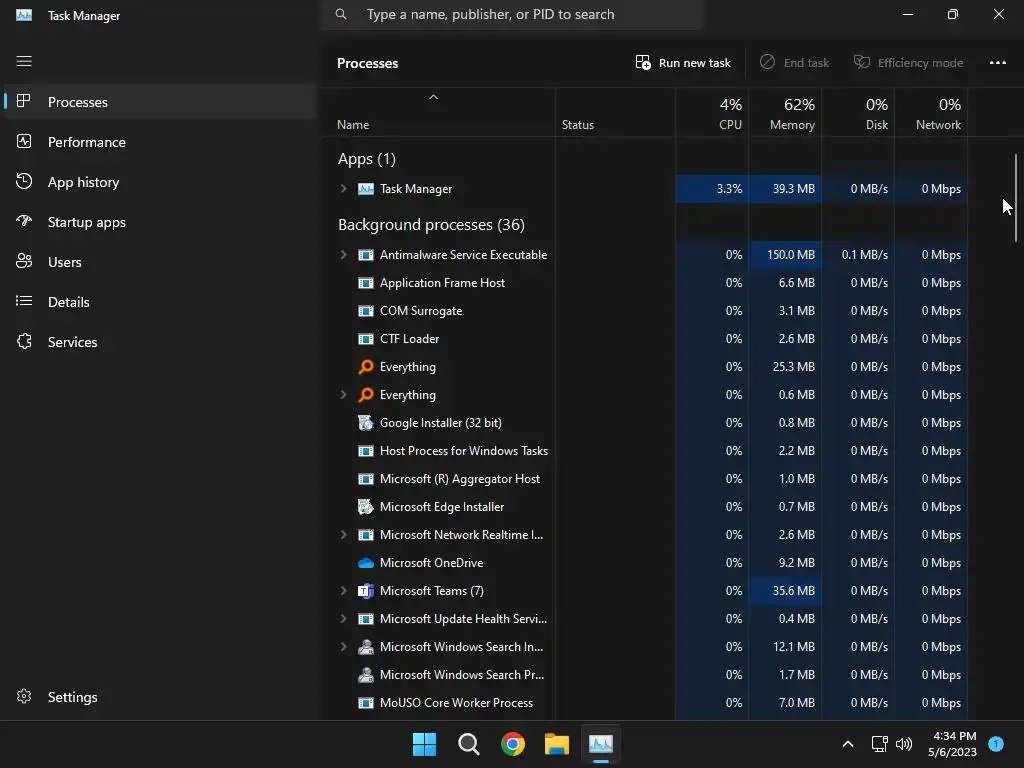
Task: Click the Google Installer (32 bit) icon
Action: (366, 423)
